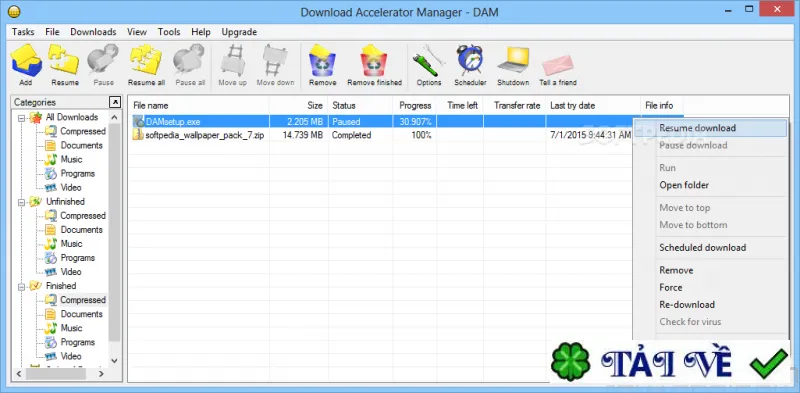Image resolution: width=800 pixels, height=393 pixels.
Task: Click the Tell a friend envelope icon
Action: [558, 65]
